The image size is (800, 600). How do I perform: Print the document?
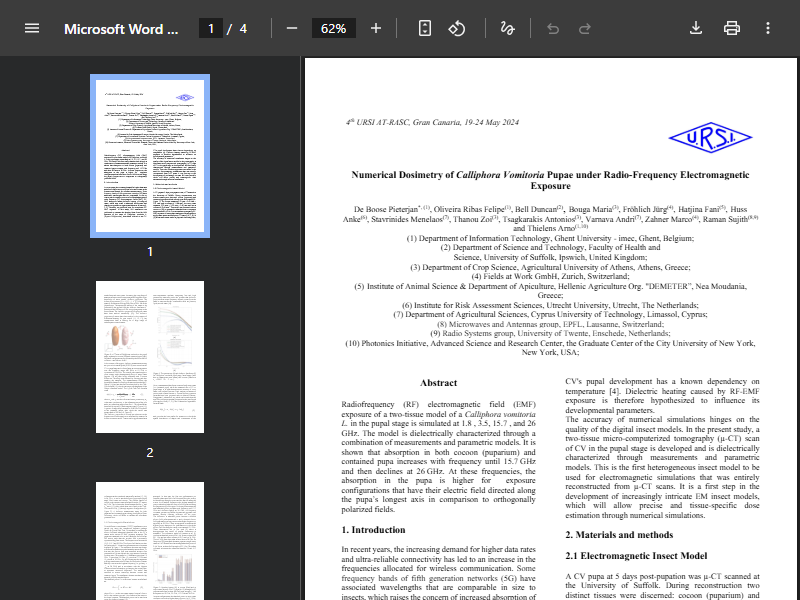click(x=732, y=28)
